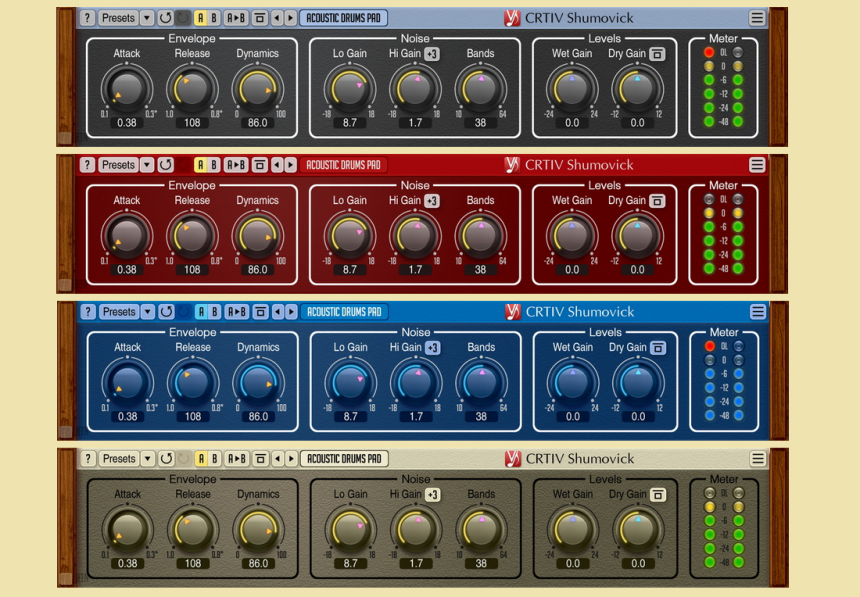Open the hamburger menu in the beige panel
Screen dimensions: 860x597
tap(757, 459)
